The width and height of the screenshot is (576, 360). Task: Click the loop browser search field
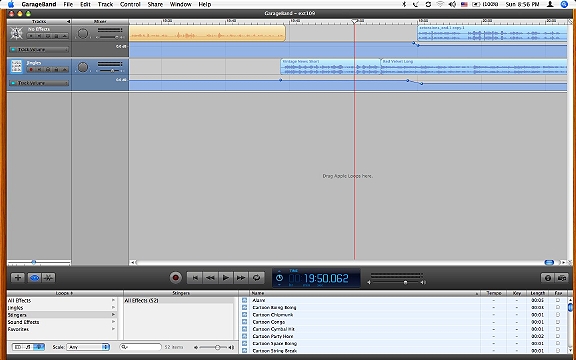point(141,347)
